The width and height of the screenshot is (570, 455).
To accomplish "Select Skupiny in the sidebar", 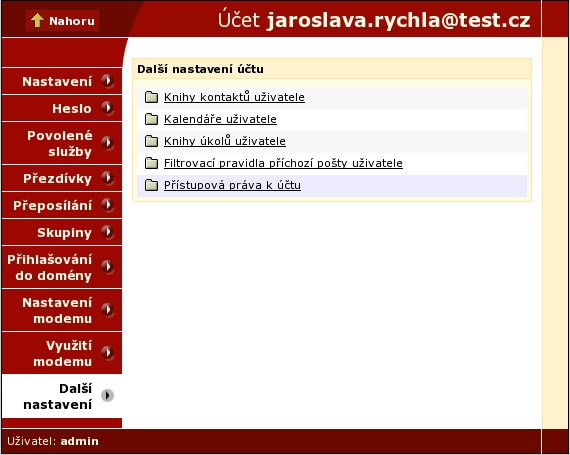I will point(62,232).
